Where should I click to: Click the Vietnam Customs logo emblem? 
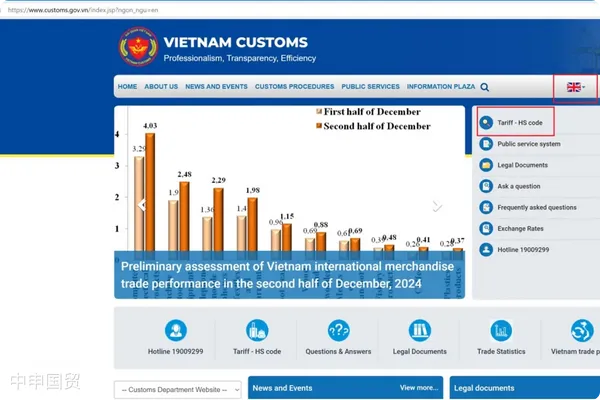tap(138, 49)
